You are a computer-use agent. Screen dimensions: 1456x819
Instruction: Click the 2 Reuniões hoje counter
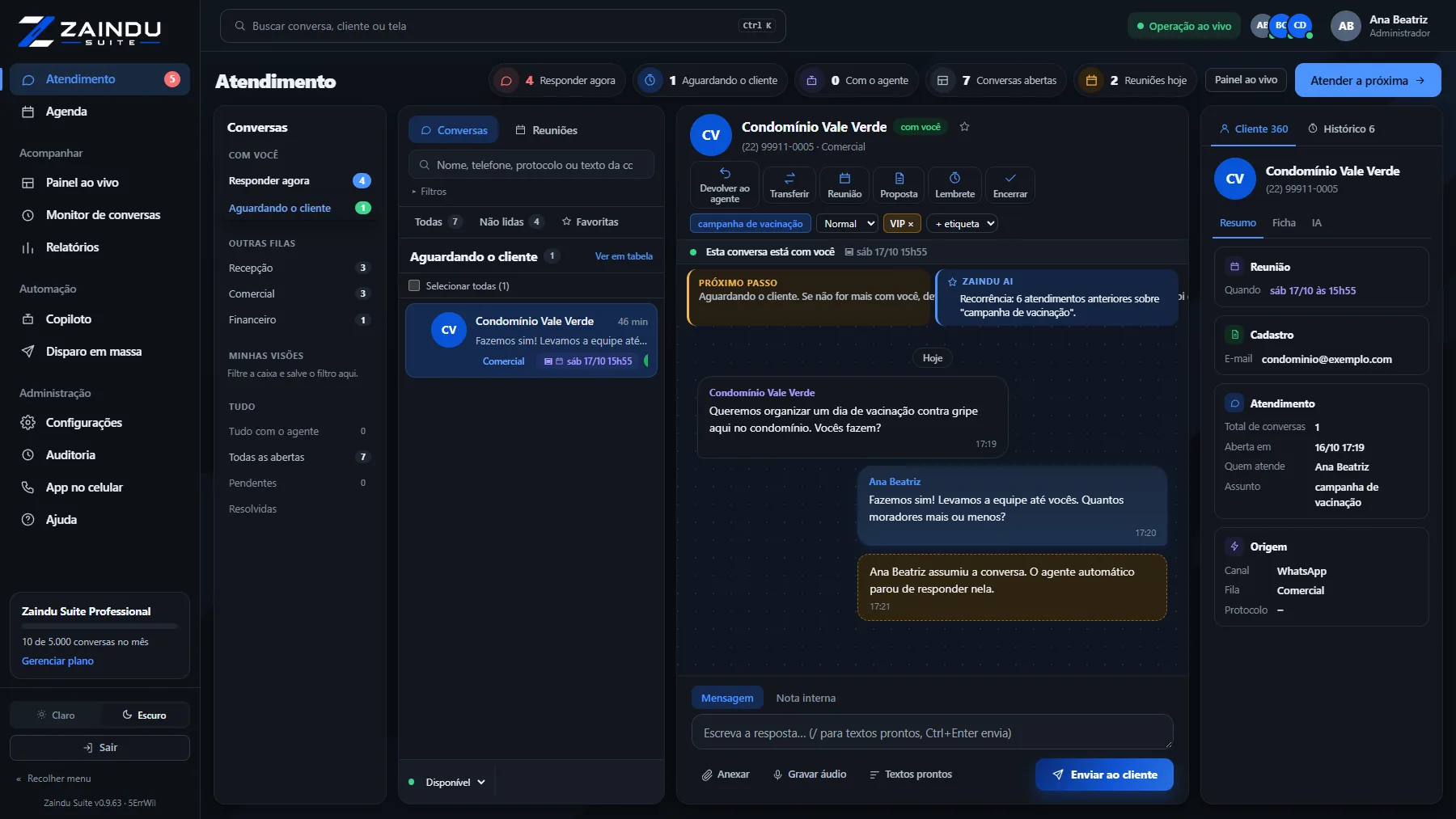(x=1135, y=80)
